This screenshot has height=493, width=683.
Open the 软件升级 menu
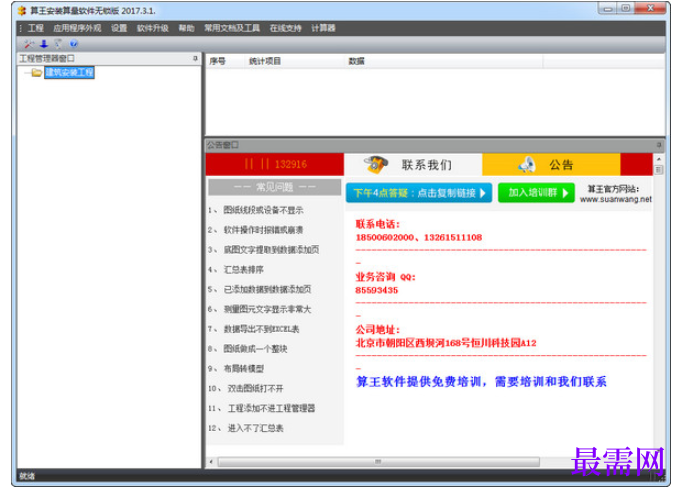pos(152,28)
